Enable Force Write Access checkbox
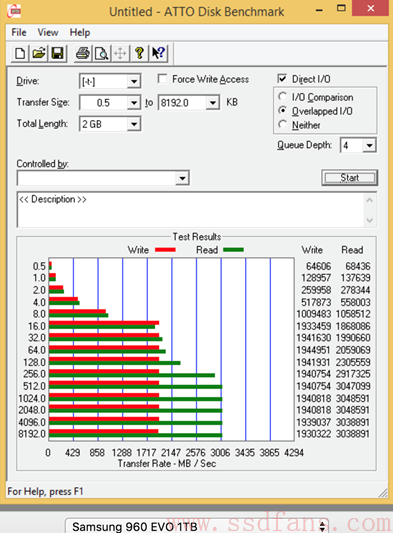This screenshot has height=533, width=393. (x=163, y=79)
